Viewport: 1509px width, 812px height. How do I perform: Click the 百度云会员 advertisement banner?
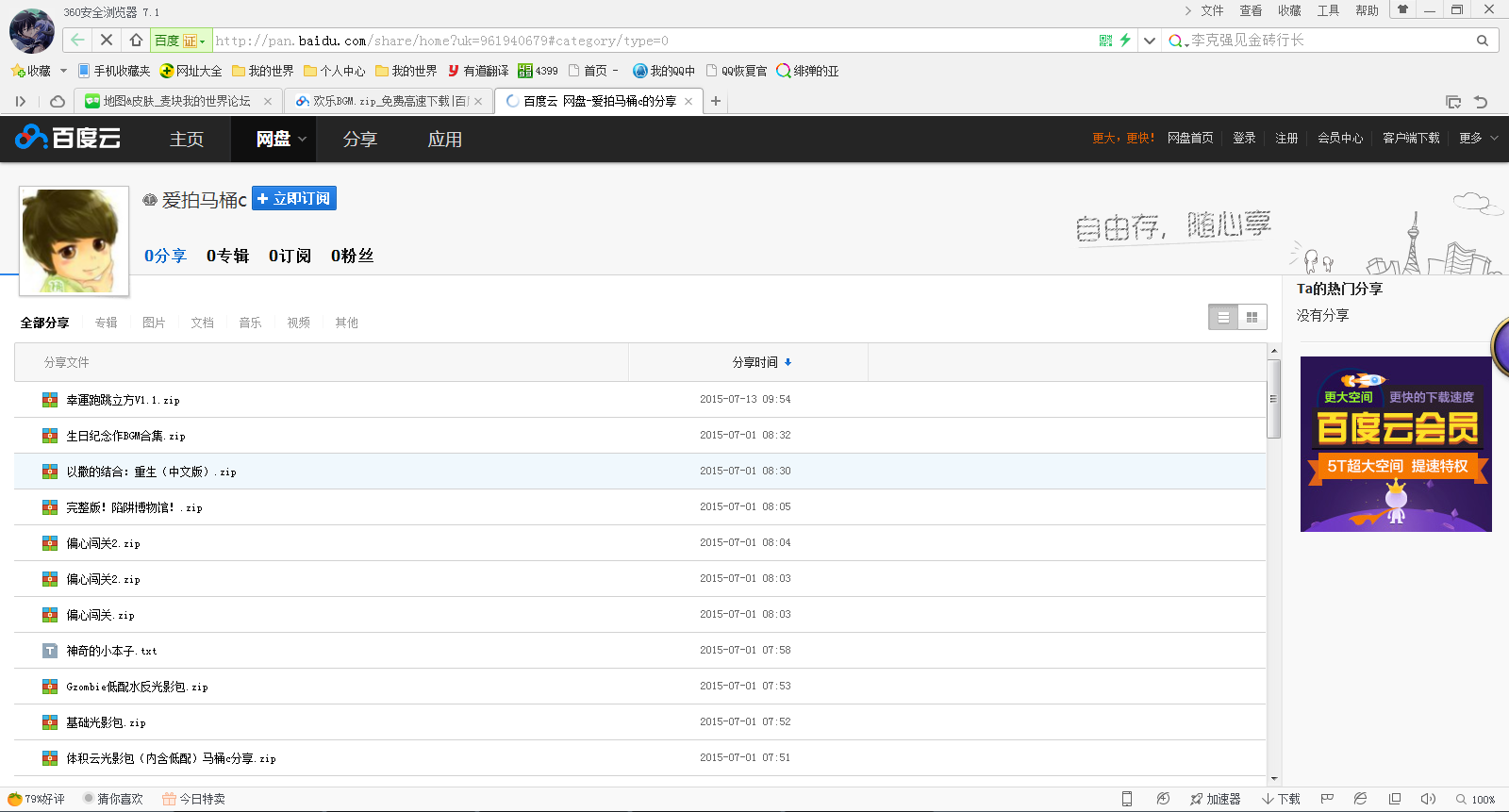1396,444
